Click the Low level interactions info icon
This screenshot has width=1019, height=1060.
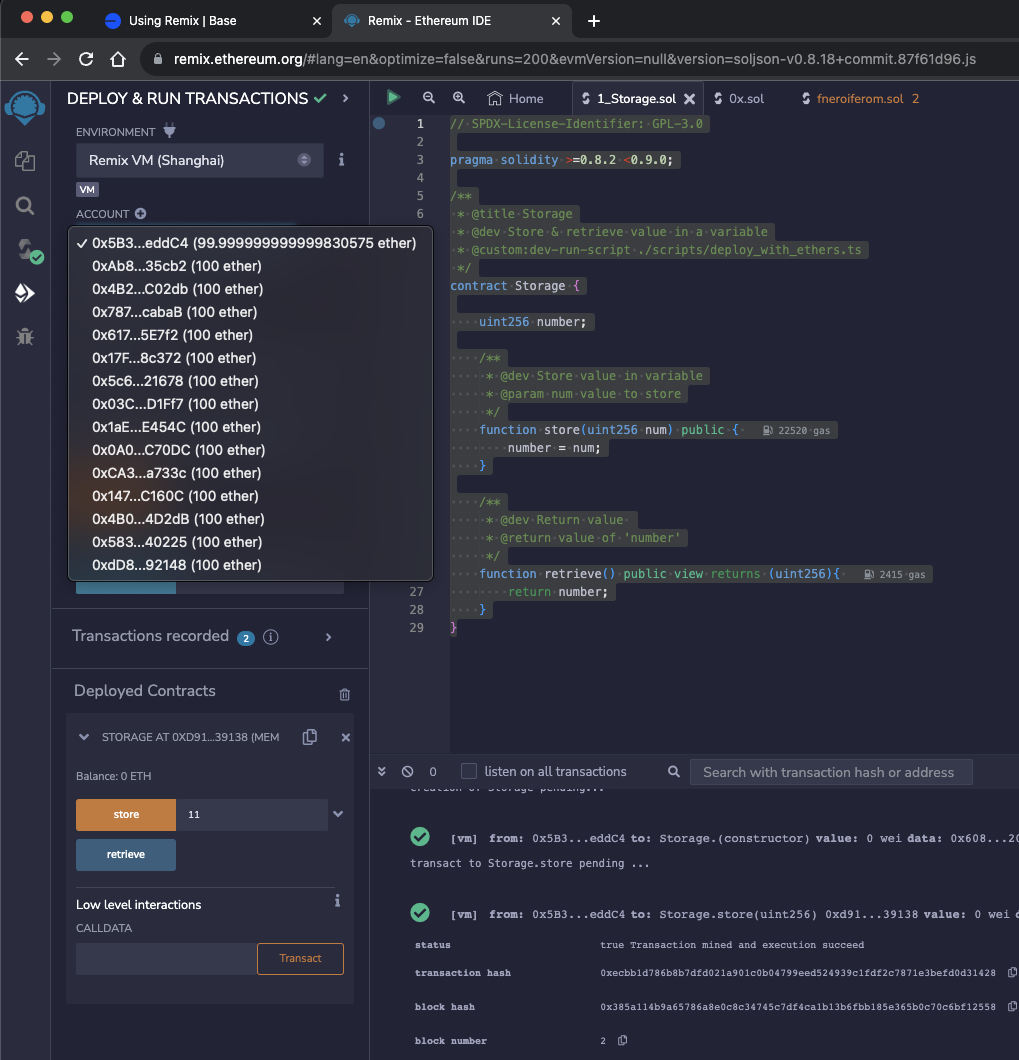[337, 900]
